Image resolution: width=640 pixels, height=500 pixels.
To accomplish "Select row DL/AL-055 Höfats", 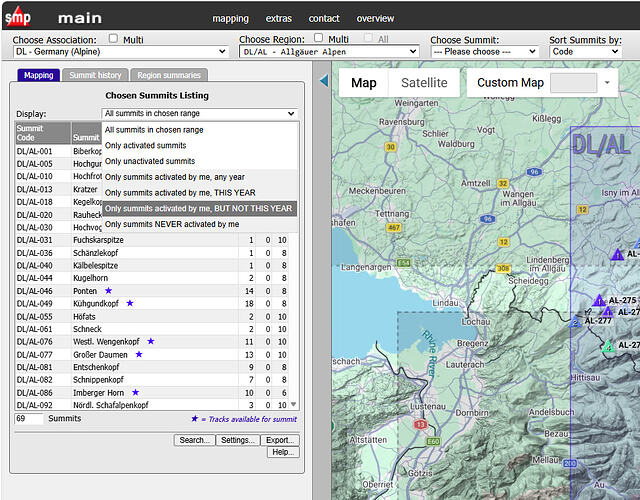I will (x=152, y=316).
